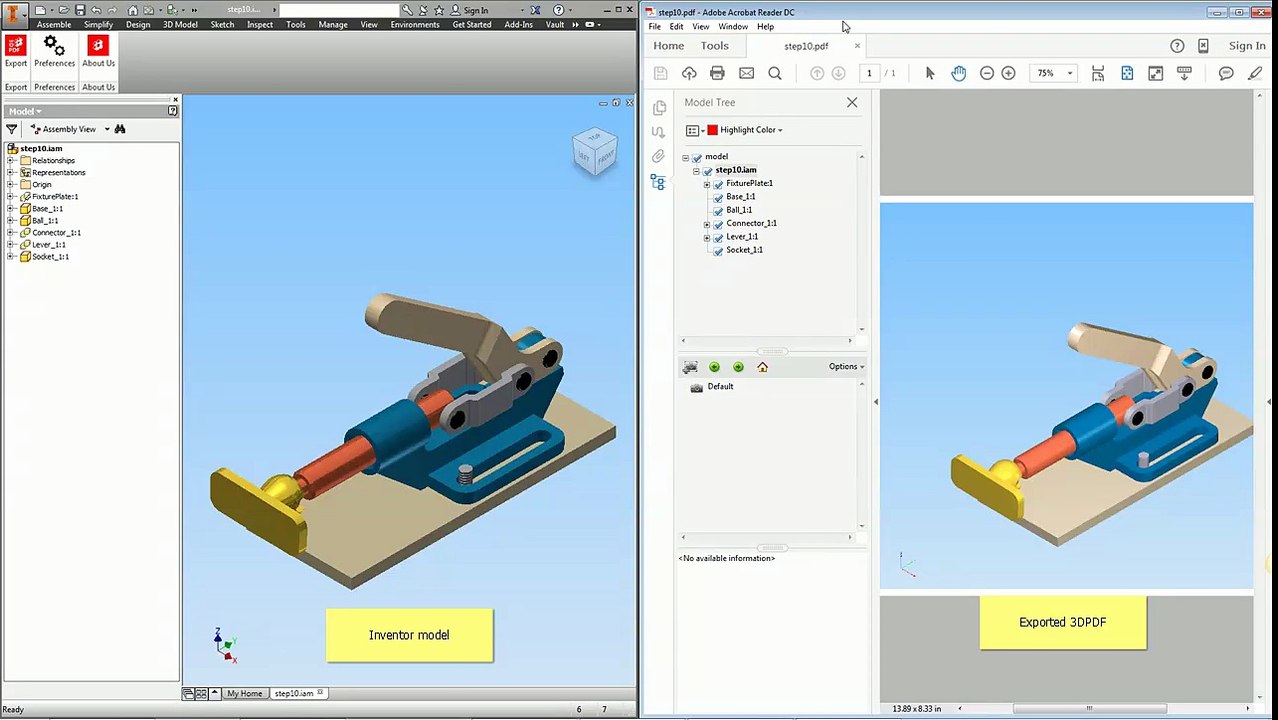1278x720 pixels.
Task: Open the 3D Model ribbon tab
Action: (180, 24)
